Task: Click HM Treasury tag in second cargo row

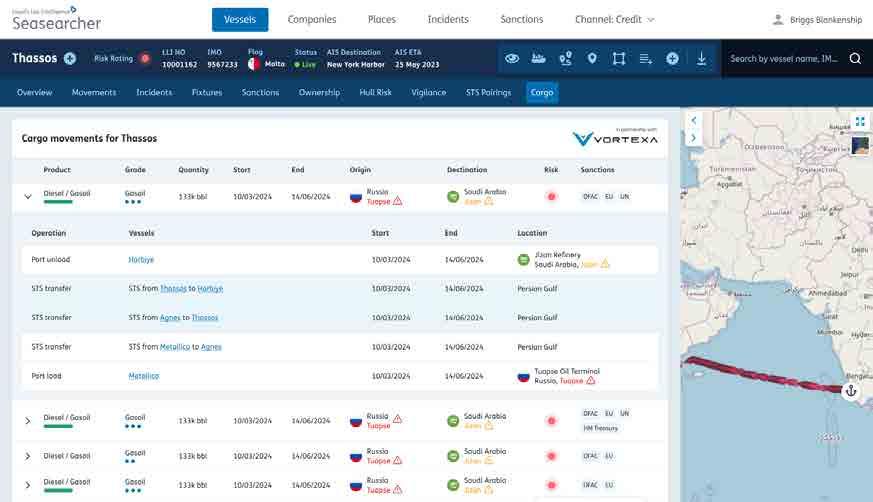Action: [x=601, y=428]
